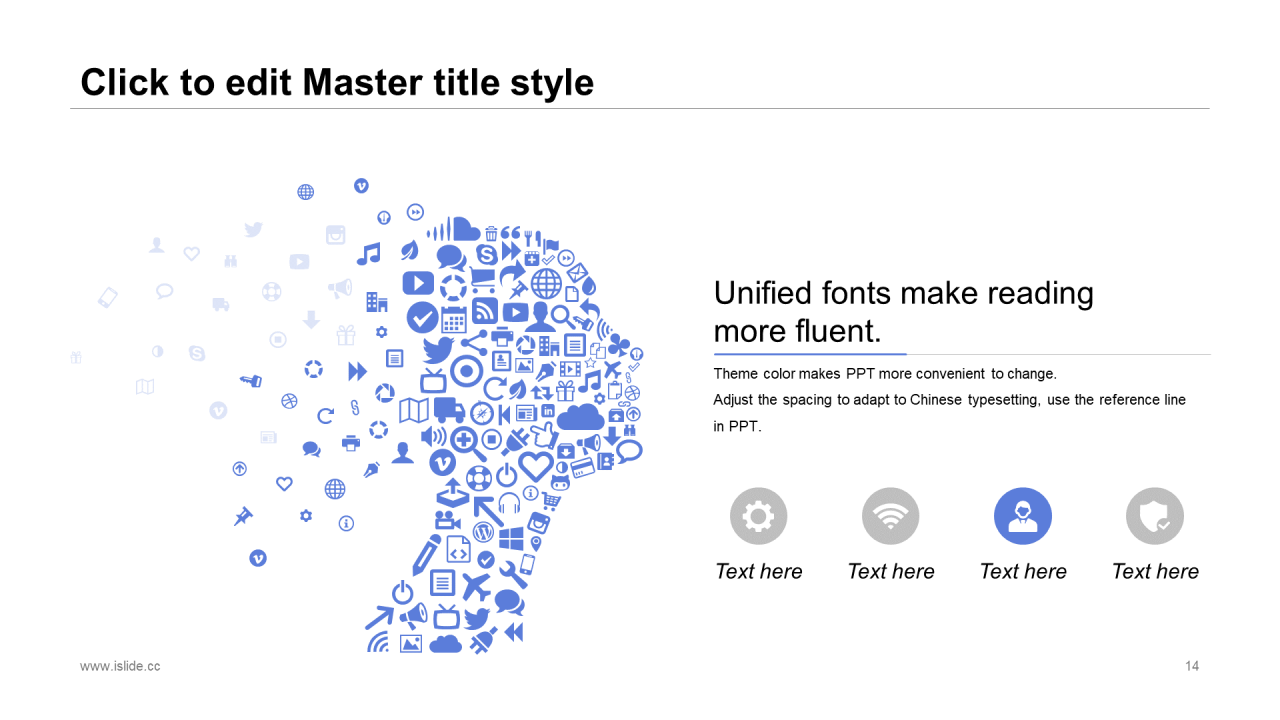The width and height of the screenshot is (1280, 720).
Task: Click the video camera icon
Action: [446, 520]
